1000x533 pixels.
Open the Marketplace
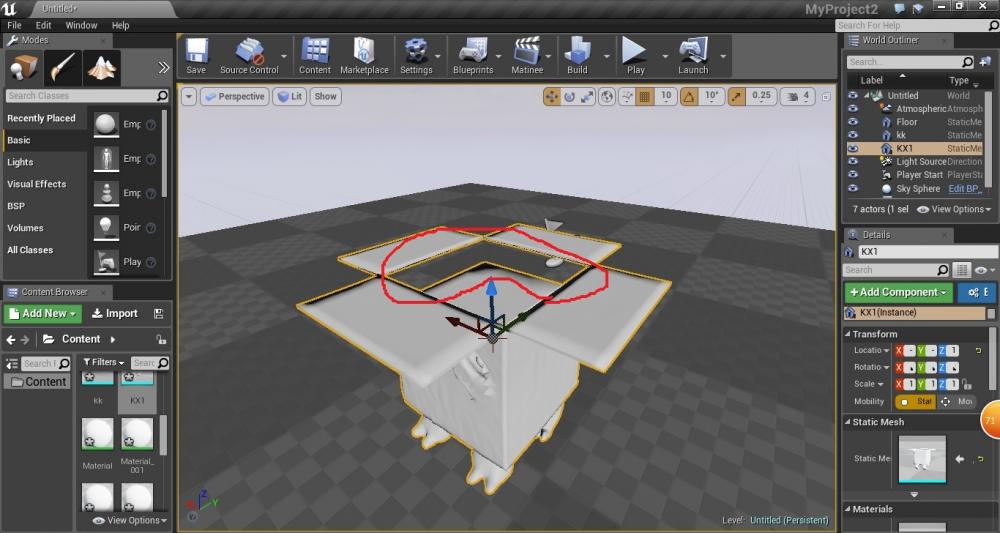pos(364,56)
